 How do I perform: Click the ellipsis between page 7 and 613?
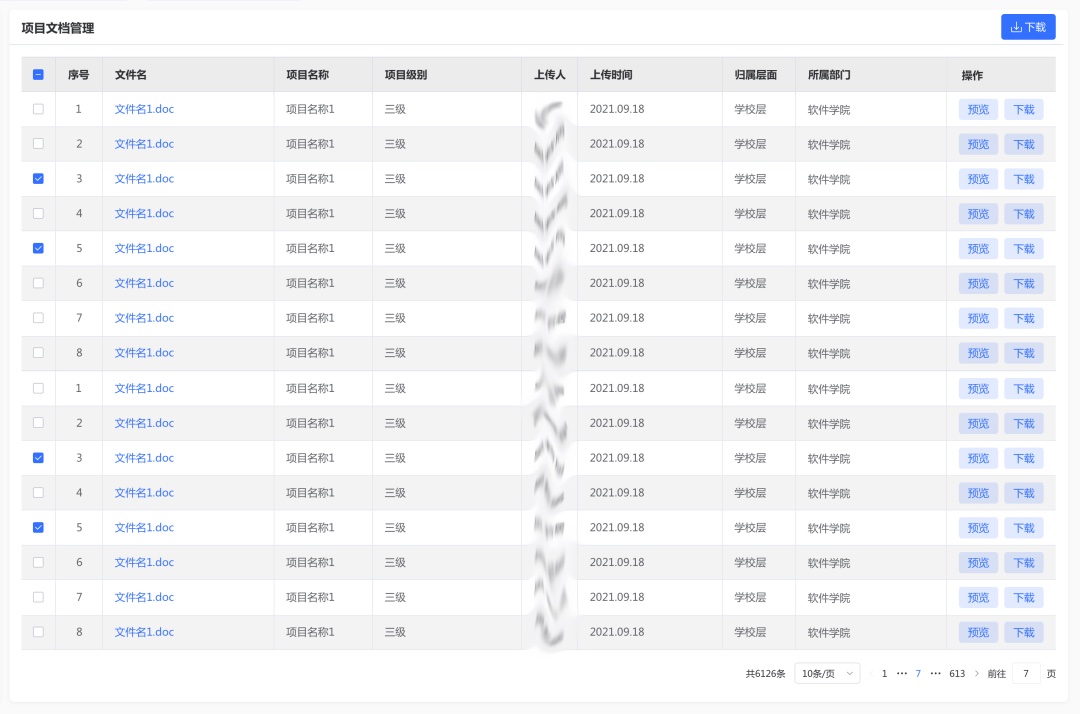(936, 674)
